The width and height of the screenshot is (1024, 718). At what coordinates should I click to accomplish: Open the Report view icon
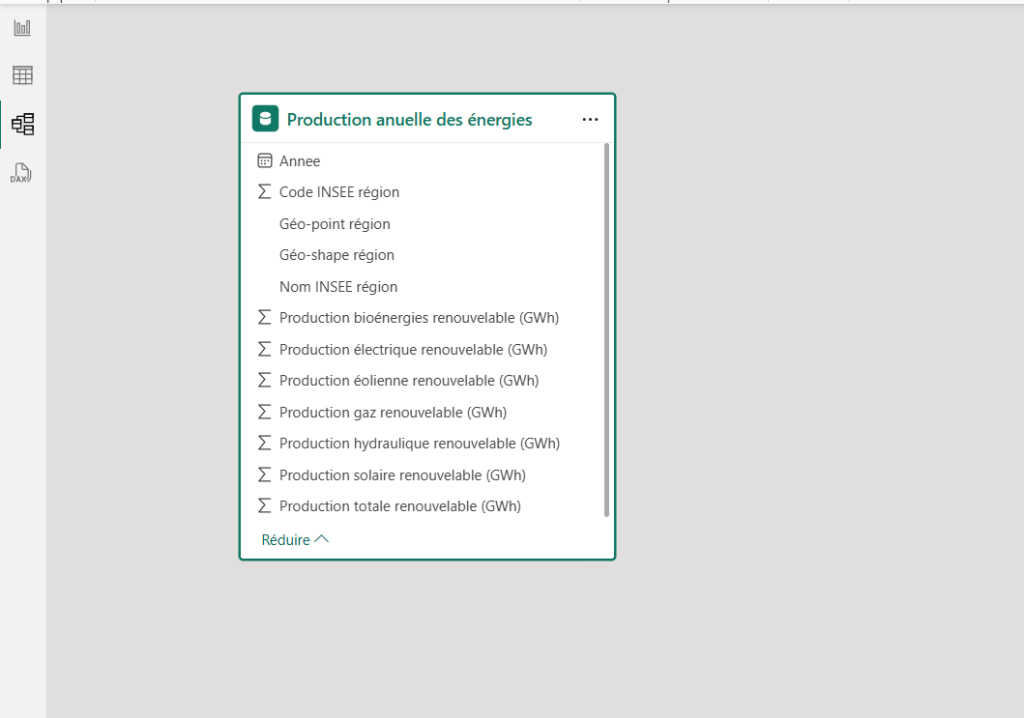(22, 27)
